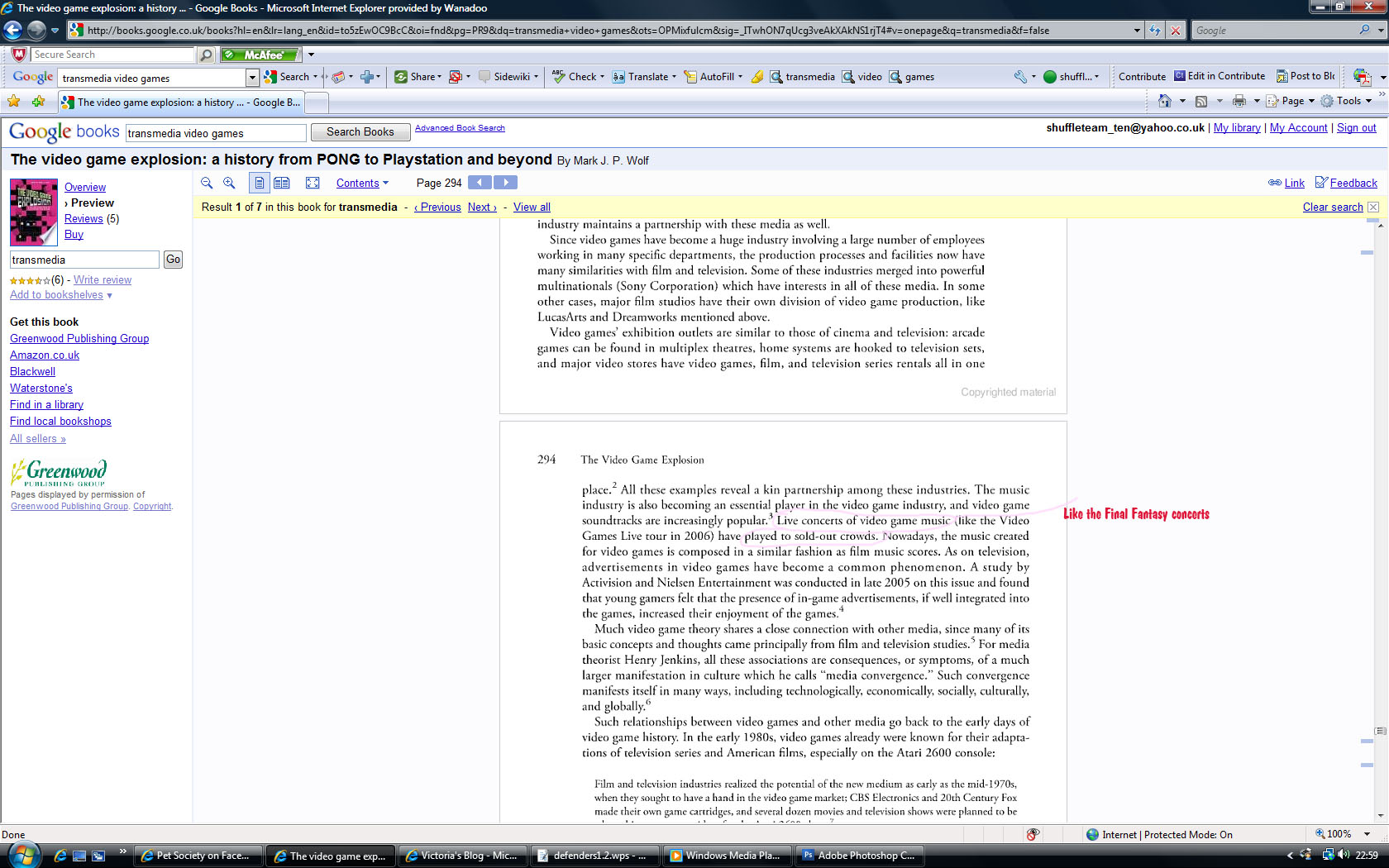This screenshot has height=868, width=1389.
Task: Open recent pages dropdown arrow
Action: click(x=55, y=31)
